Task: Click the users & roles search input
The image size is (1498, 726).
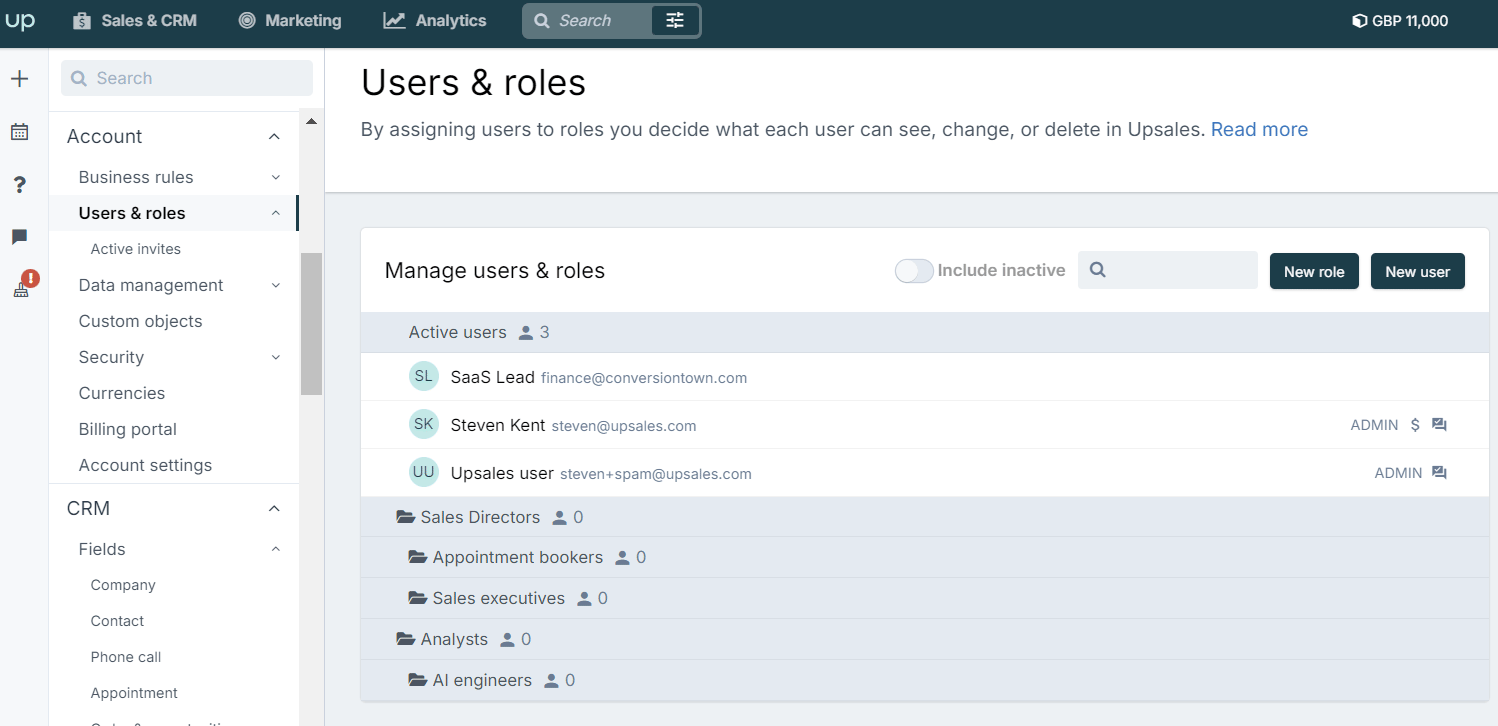Action: 1168,270
